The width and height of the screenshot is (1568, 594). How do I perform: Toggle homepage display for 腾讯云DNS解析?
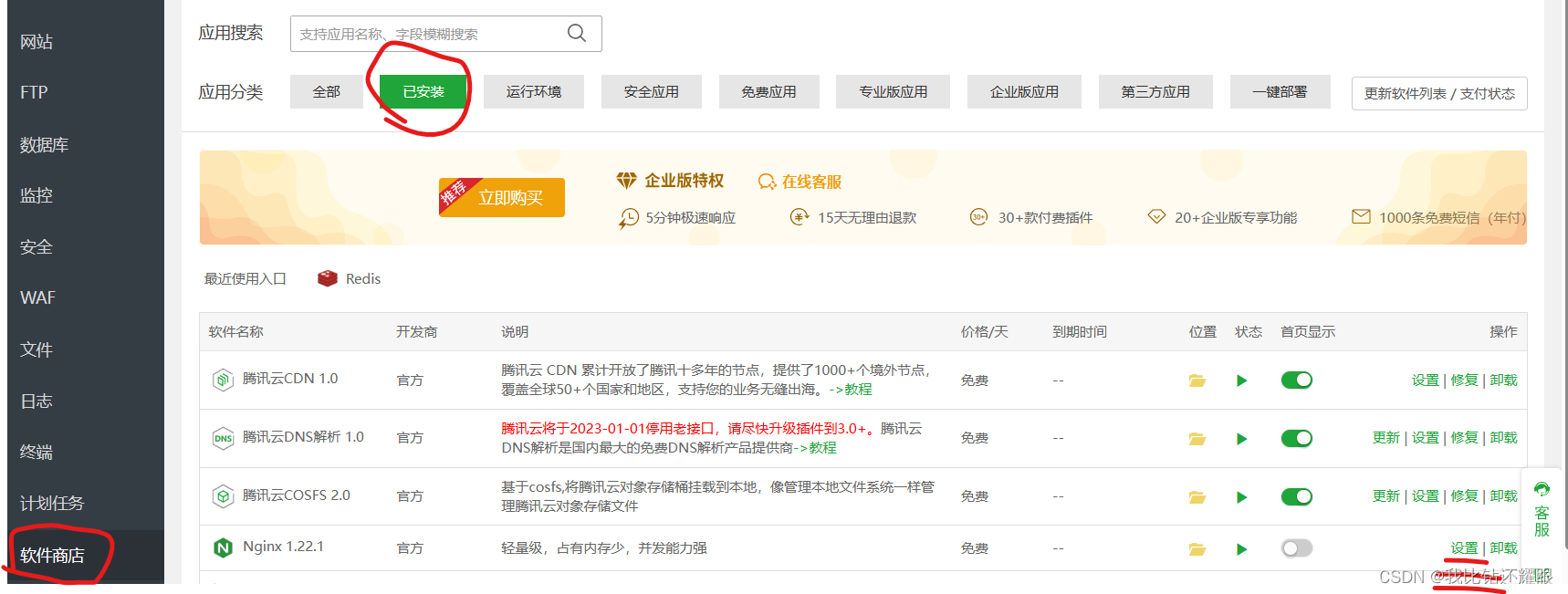tap(1296, 438)
